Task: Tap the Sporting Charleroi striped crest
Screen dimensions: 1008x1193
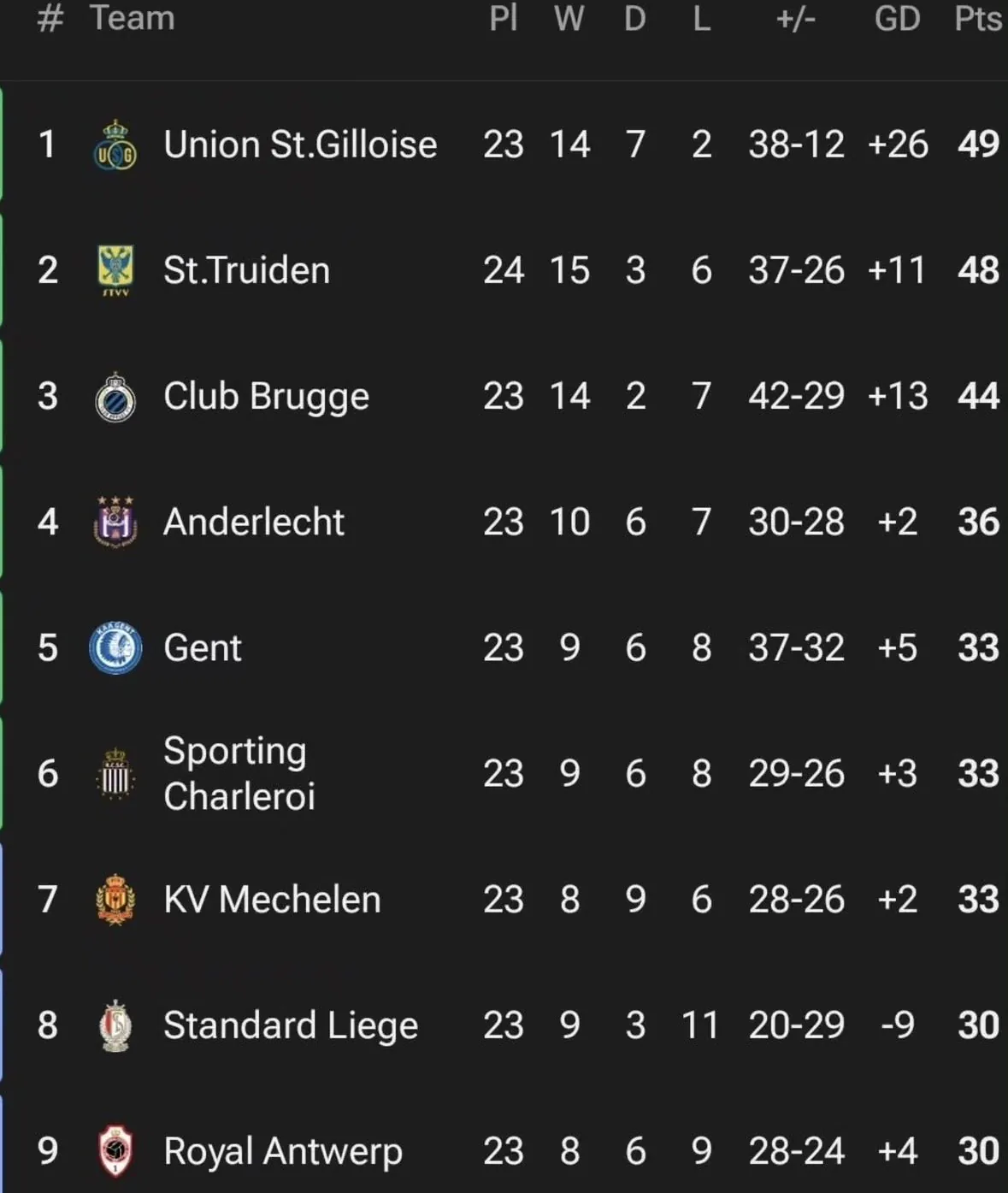Action: tap(115, 773)
